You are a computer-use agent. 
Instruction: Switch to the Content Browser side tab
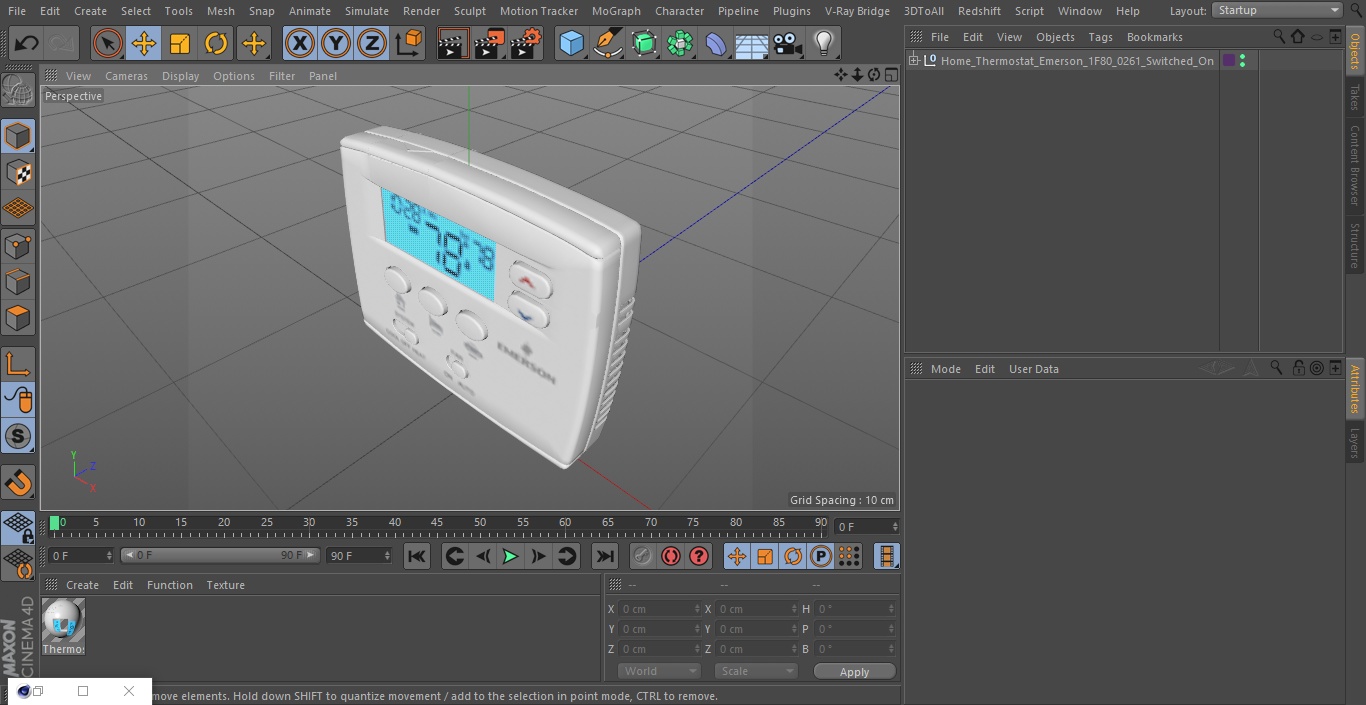click(1355, 164)
